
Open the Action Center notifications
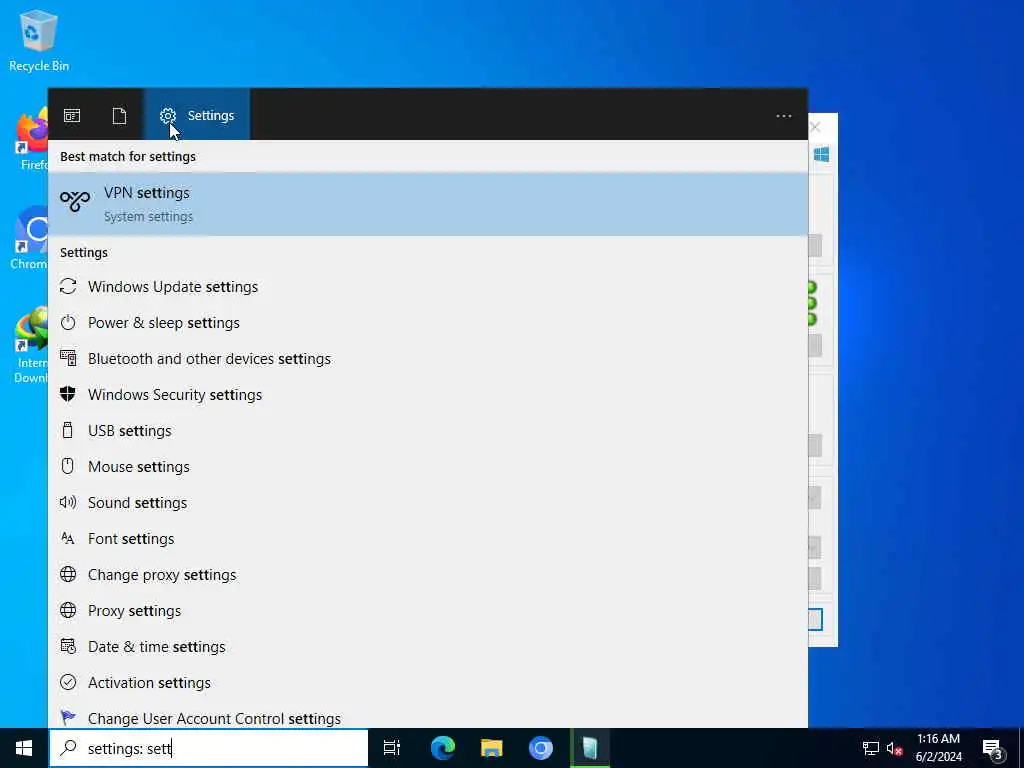[x=993, y=748]
